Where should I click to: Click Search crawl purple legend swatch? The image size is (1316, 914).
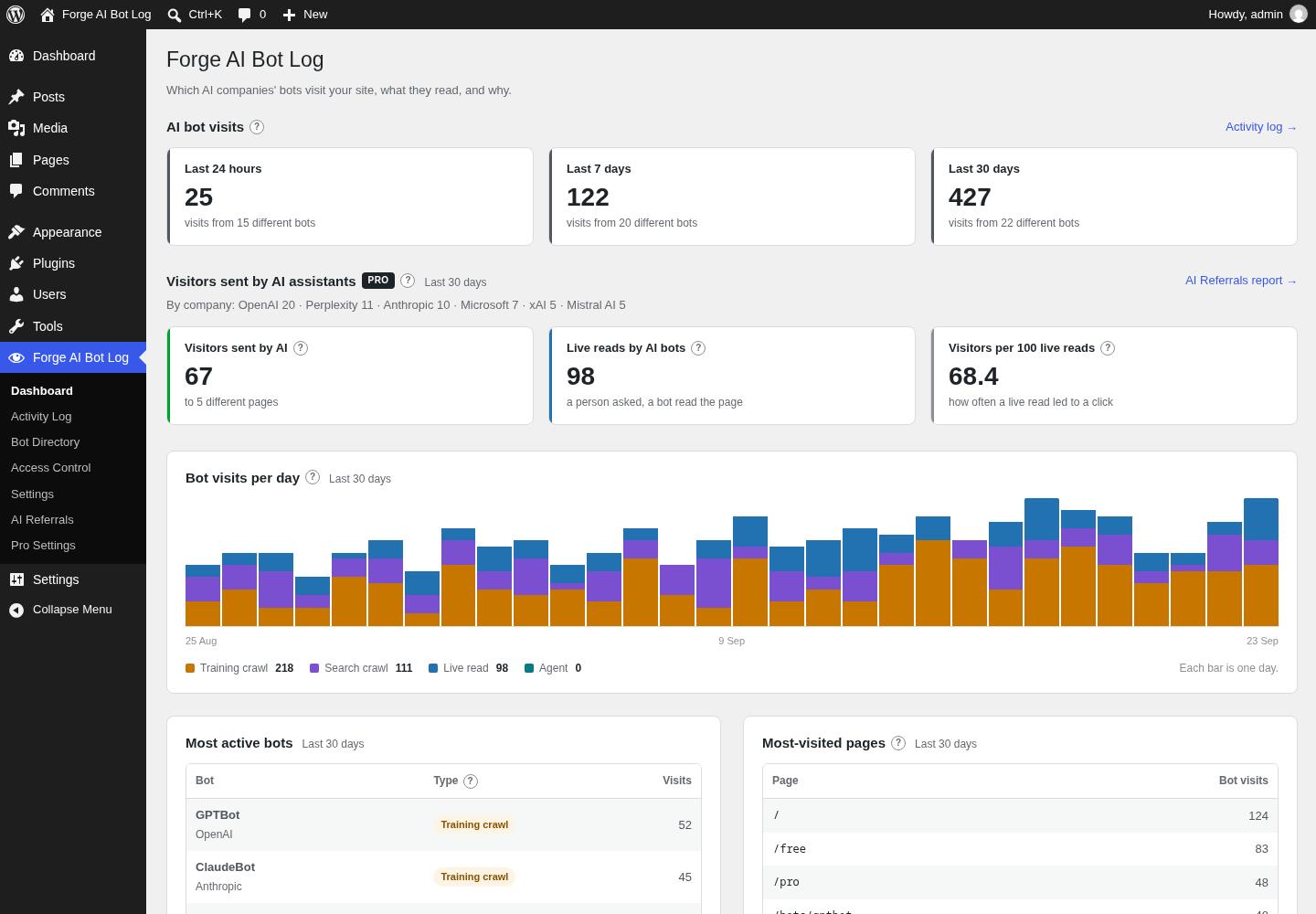[x=314, y=668]
